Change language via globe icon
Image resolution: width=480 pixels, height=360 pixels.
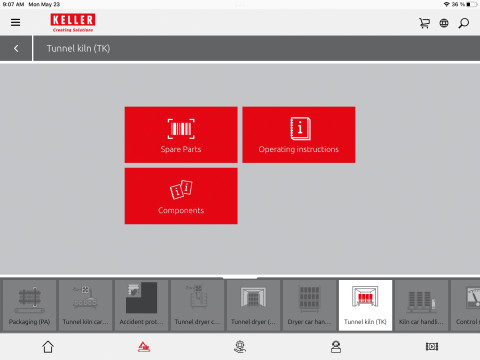point(444,23)
